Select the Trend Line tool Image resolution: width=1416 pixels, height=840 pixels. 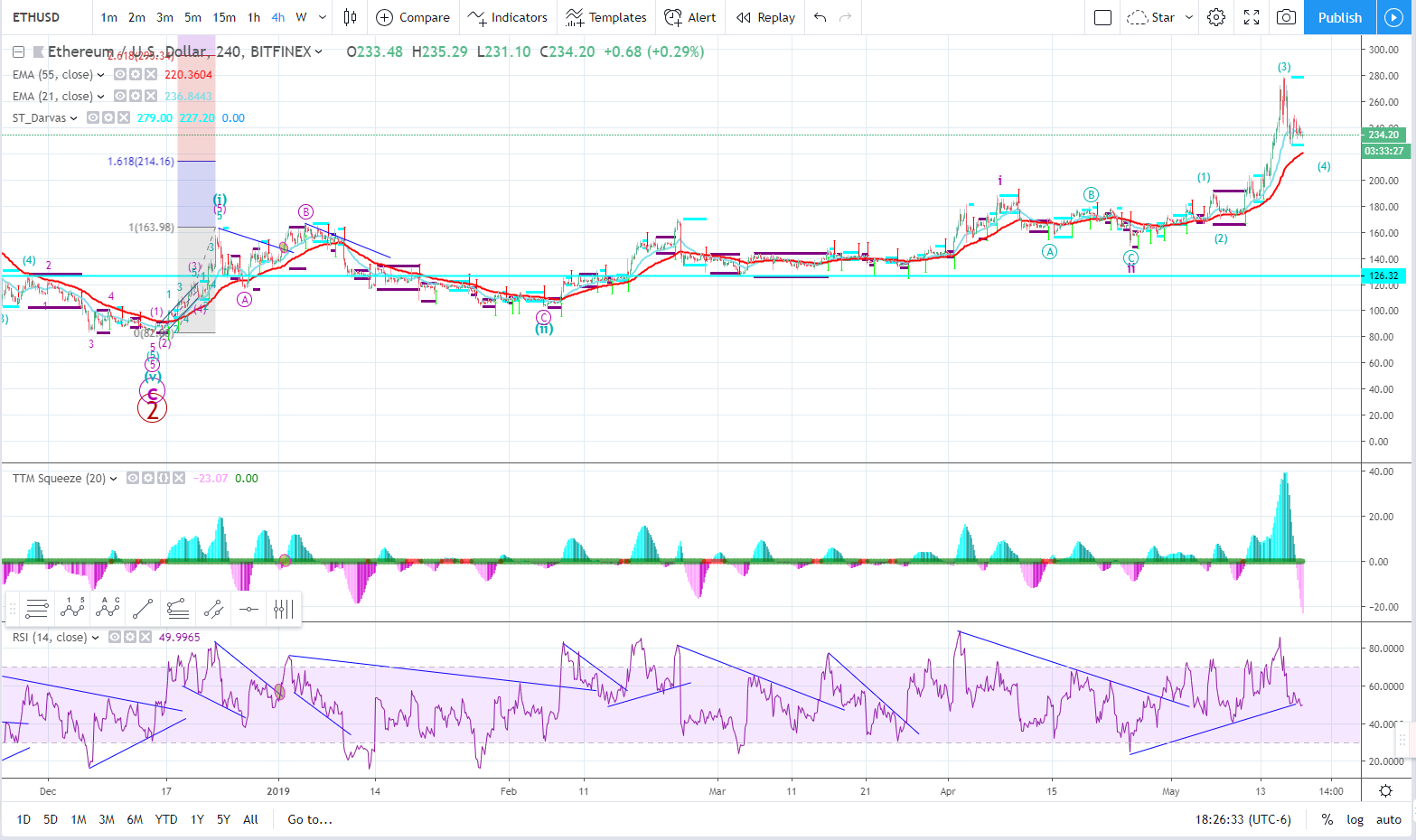tap(143, 609)
